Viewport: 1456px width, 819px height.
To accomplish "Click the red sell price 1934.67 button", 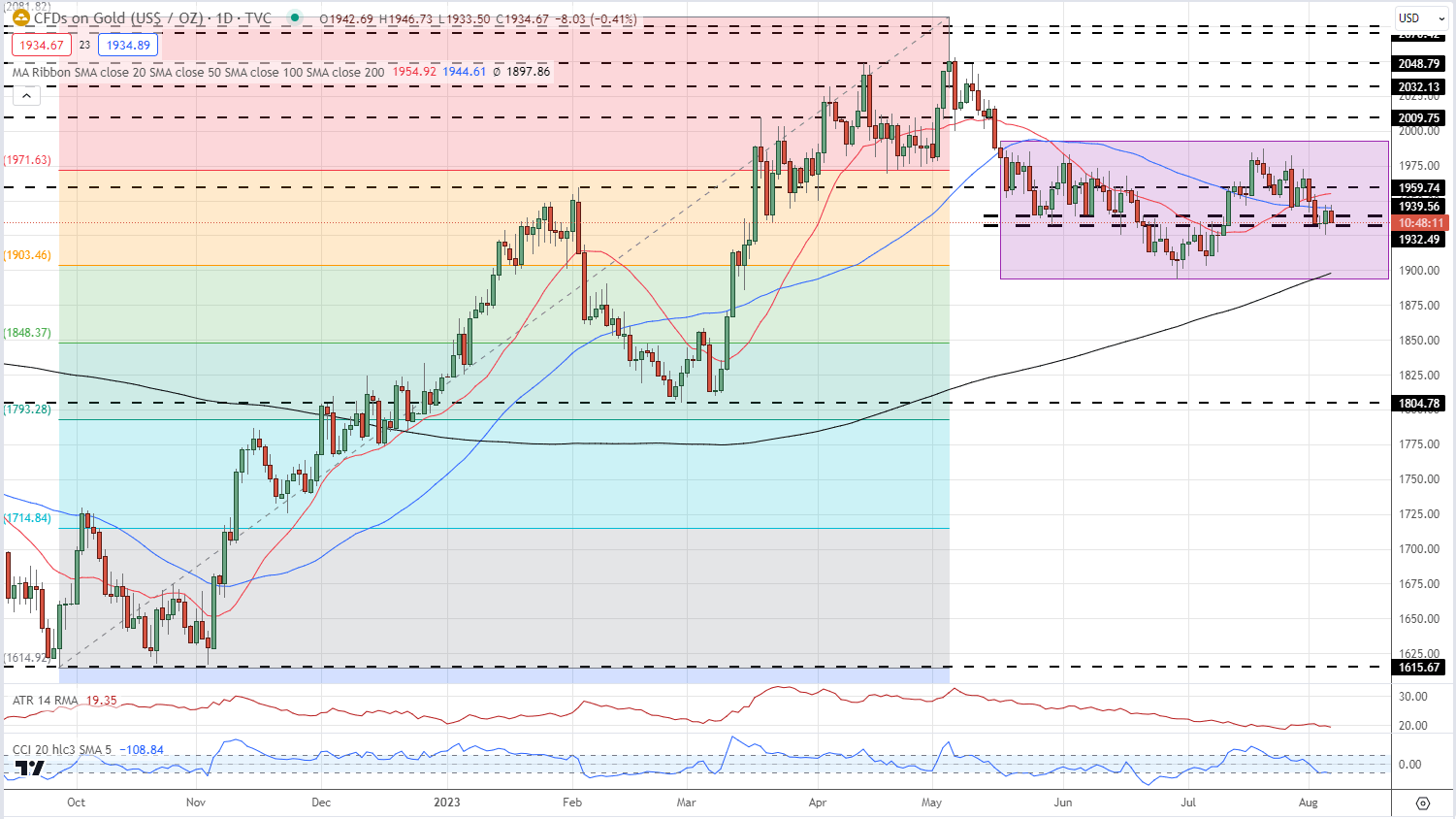I will pos(42,45).
